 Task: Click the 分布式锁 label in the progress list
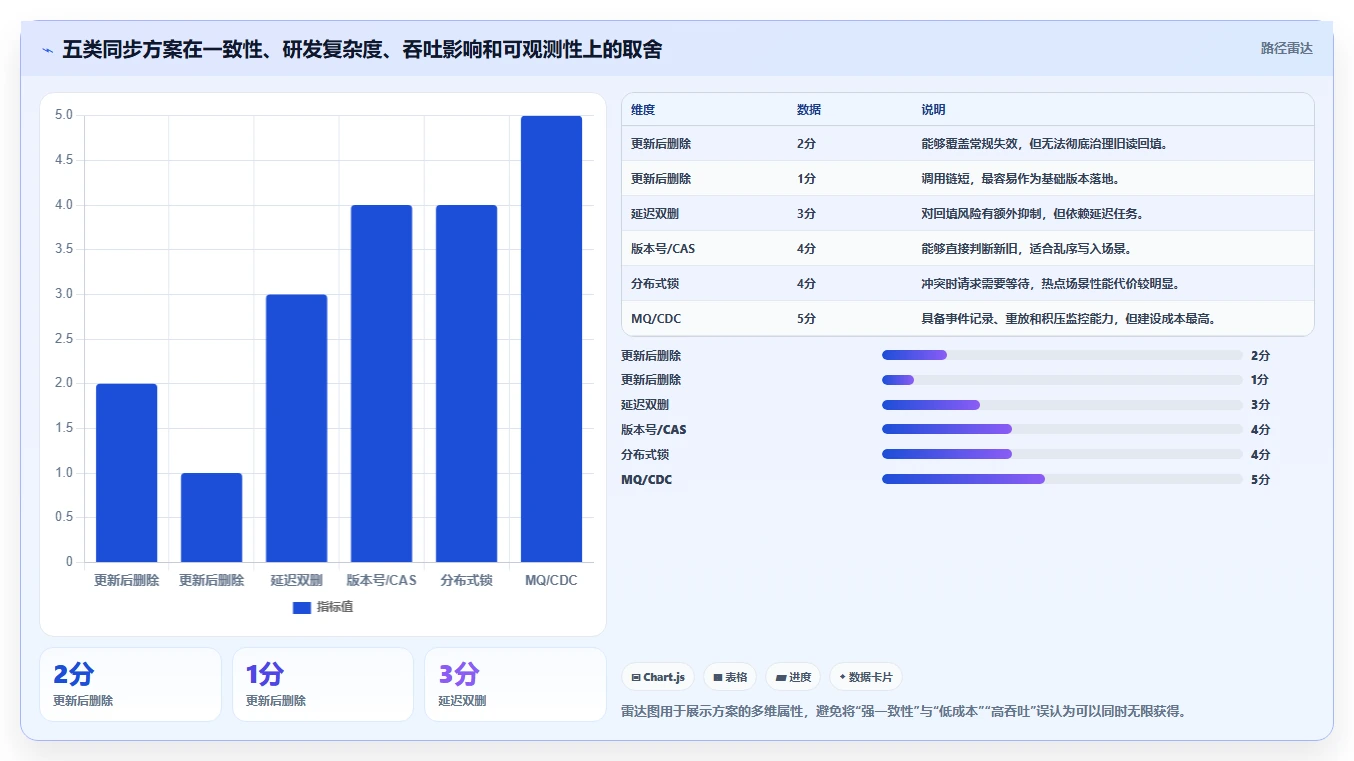point(645,455)
